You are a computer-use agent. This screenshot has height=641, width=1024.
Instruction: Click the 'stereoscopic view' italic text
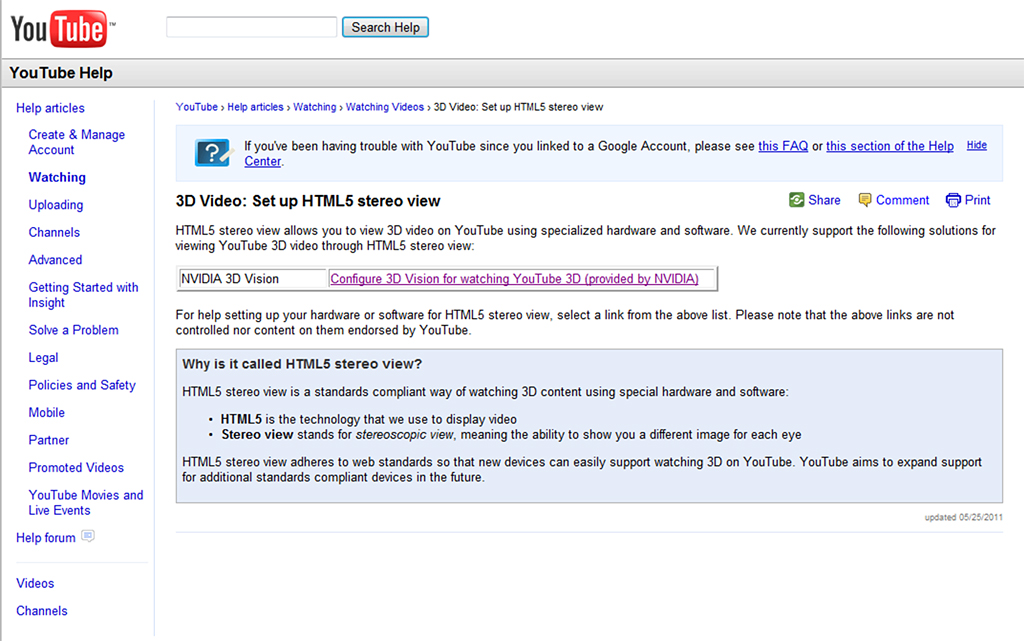tap(404, 435)
